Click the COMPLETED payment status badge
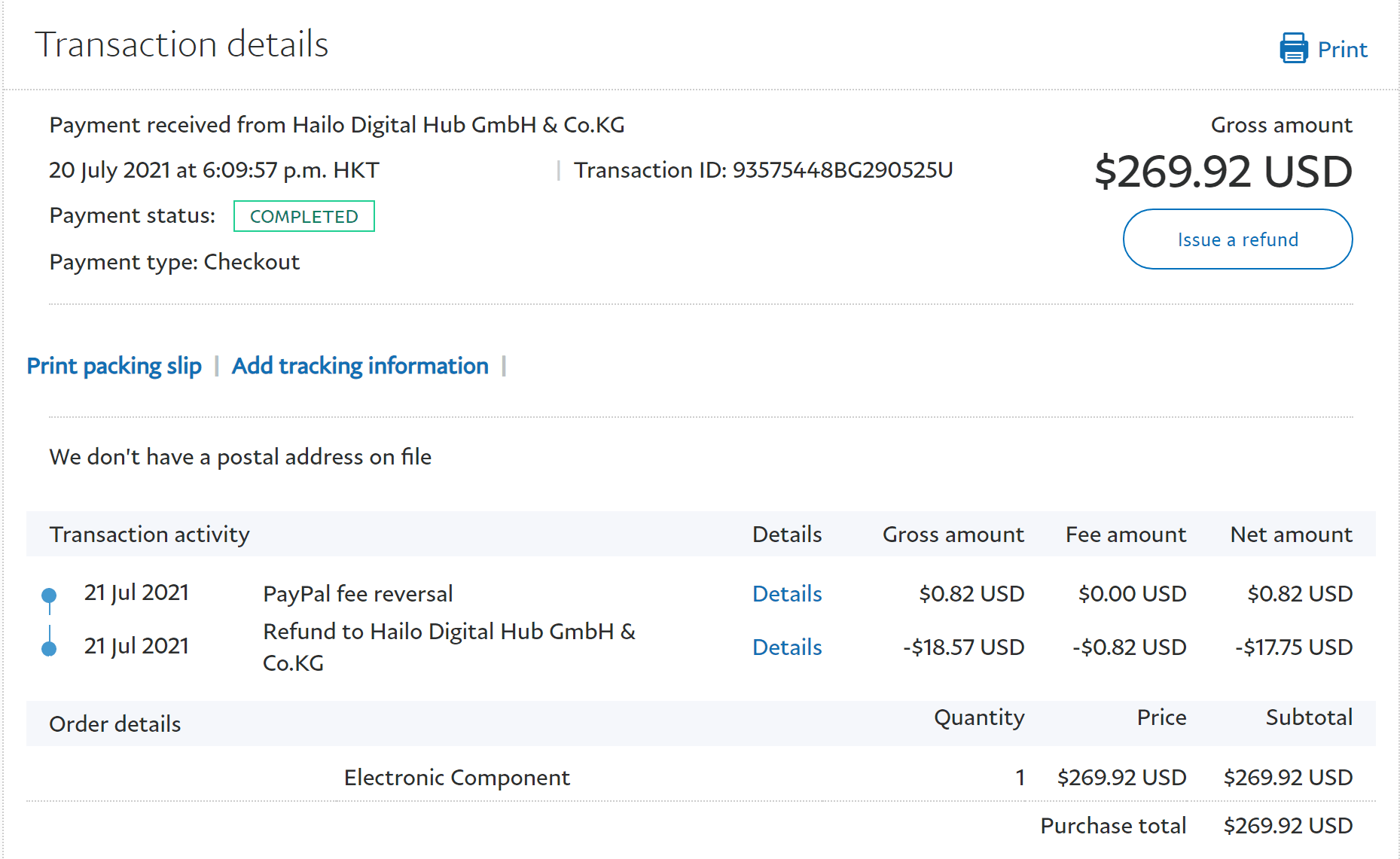 coord(304,217)
